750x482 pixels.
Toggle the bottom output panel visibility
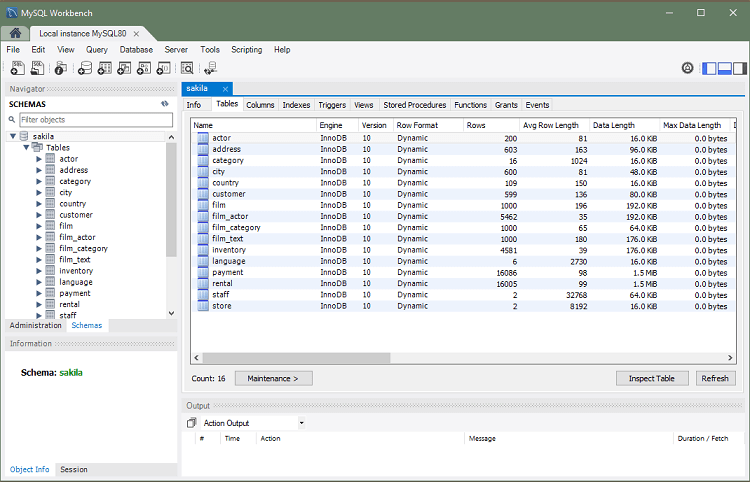pyautogui.click(x=725, y=68)
